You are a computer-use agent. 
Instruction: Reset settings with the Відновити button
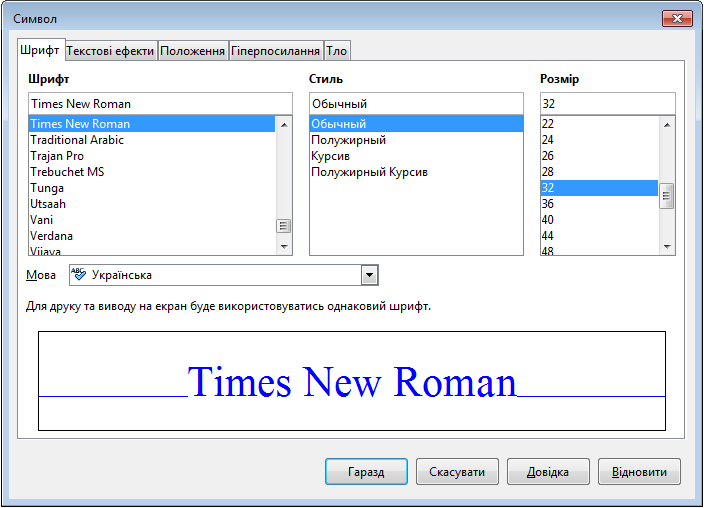tap(639, 472)
